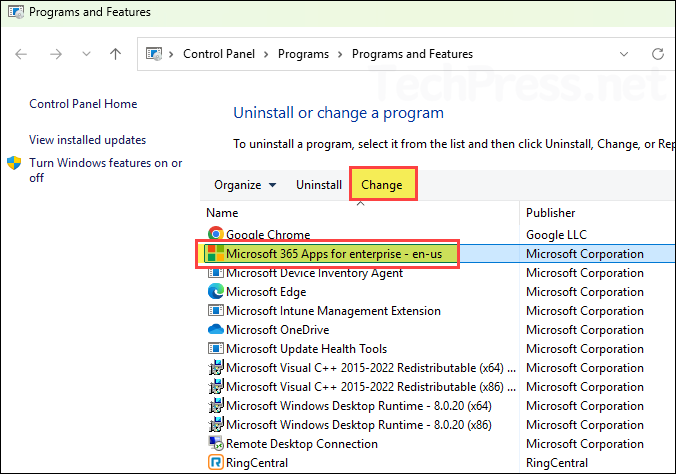Go up one level with Up arrow

coord(115,54)
